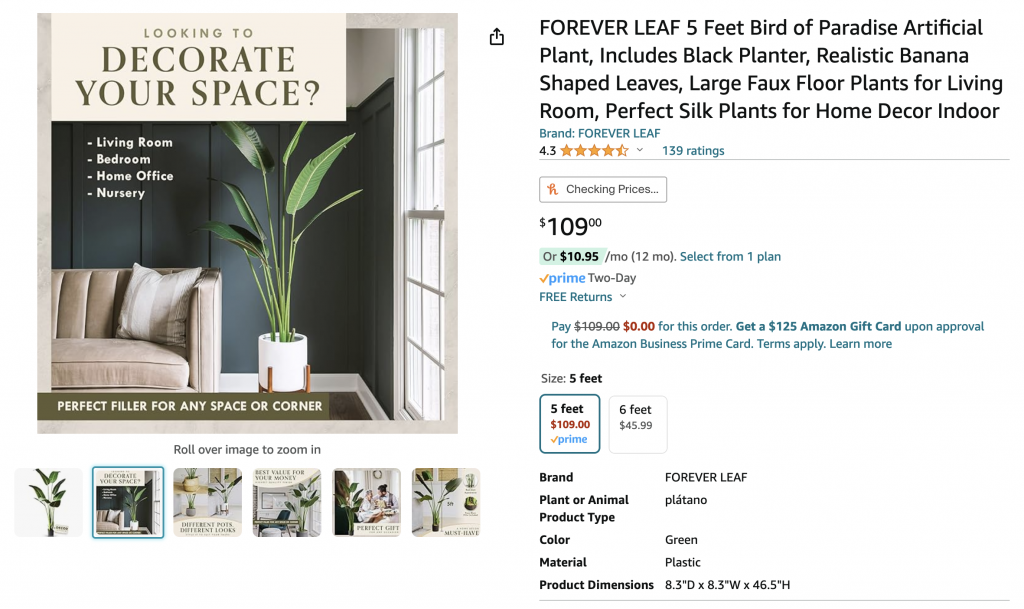Select the 5 feet size option
Viewport: 1024px width, 609px height.
(570, 424)
